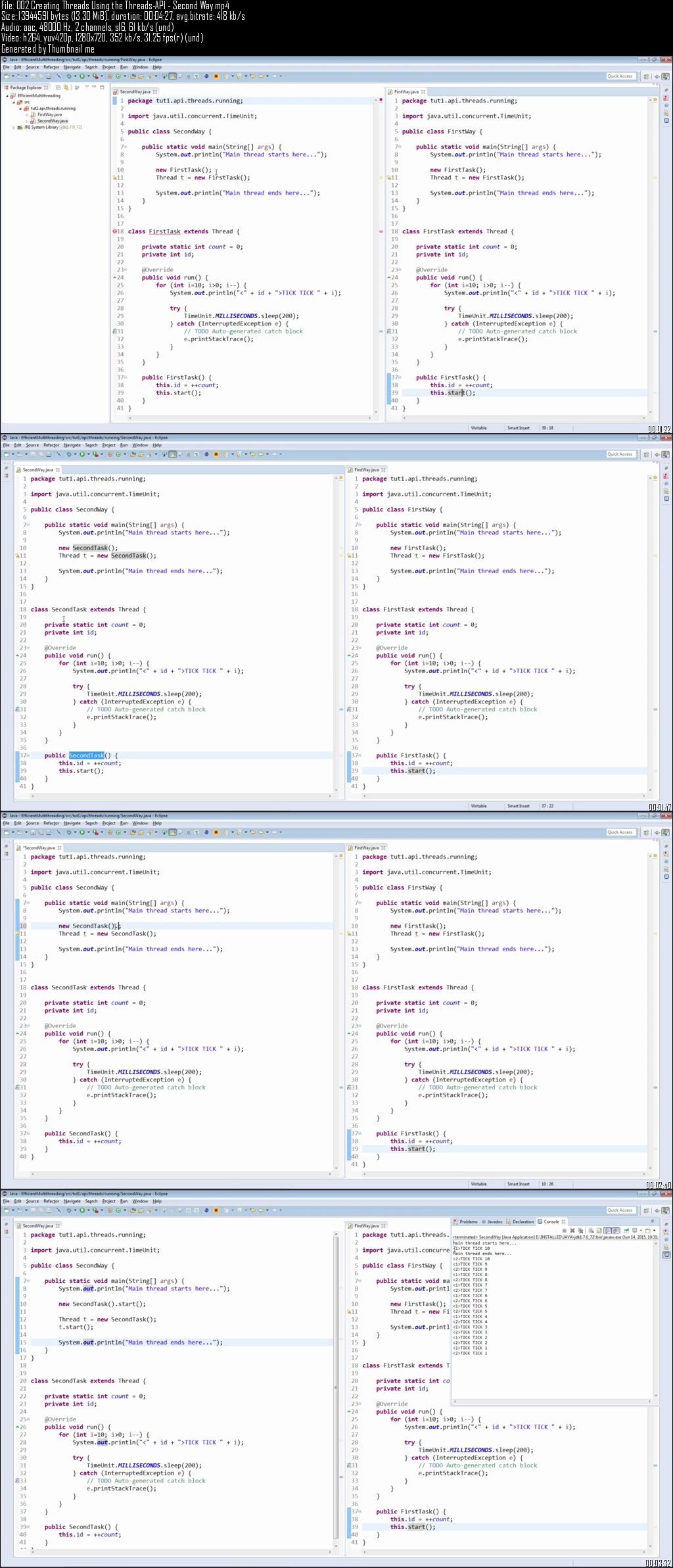Select tut1.api.threads.running package in Package Explorer
Image resolution: width=673 pixels, height=1568 pixels.
(53, 108)
